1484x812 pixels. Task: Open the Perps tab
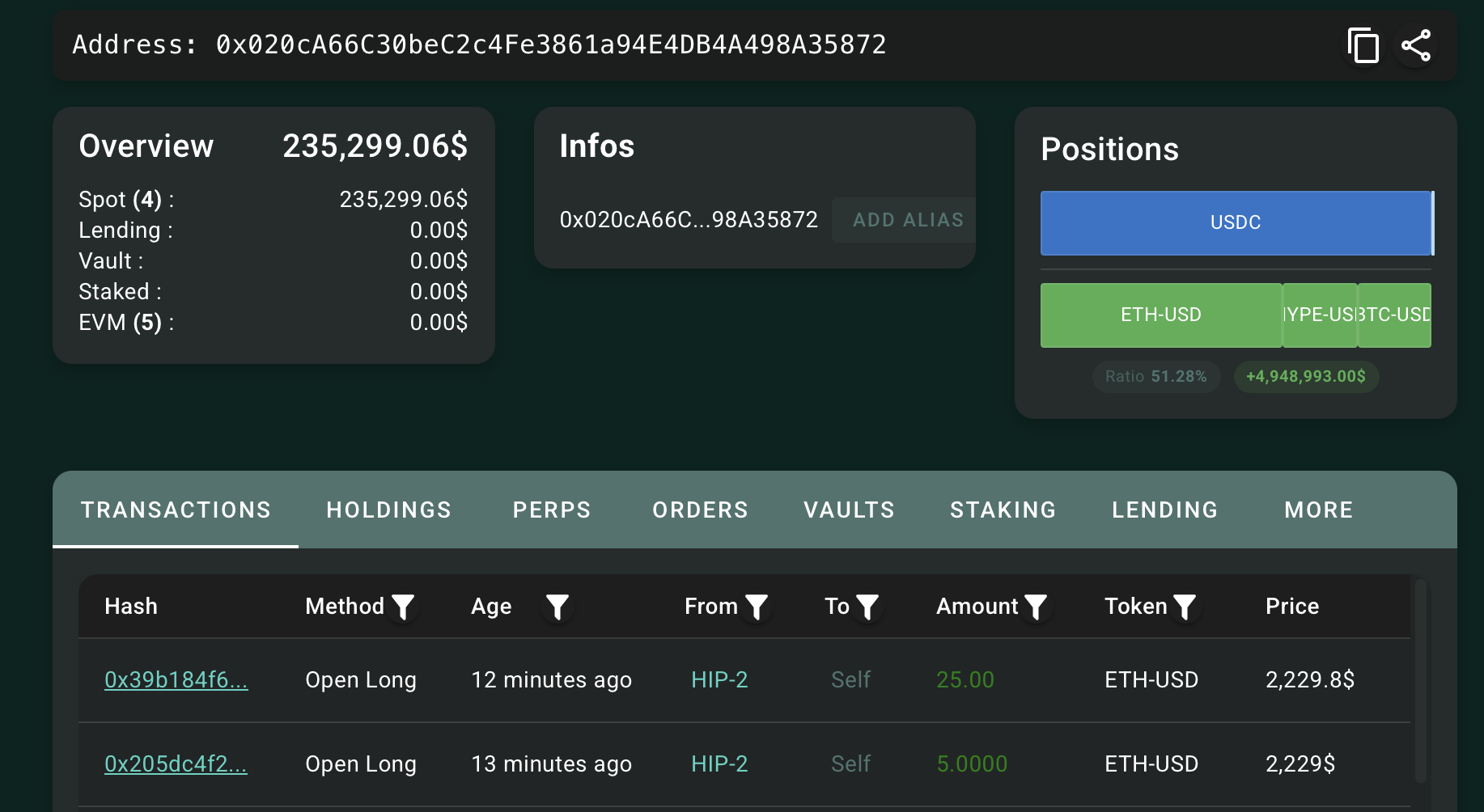pos(552,510)
